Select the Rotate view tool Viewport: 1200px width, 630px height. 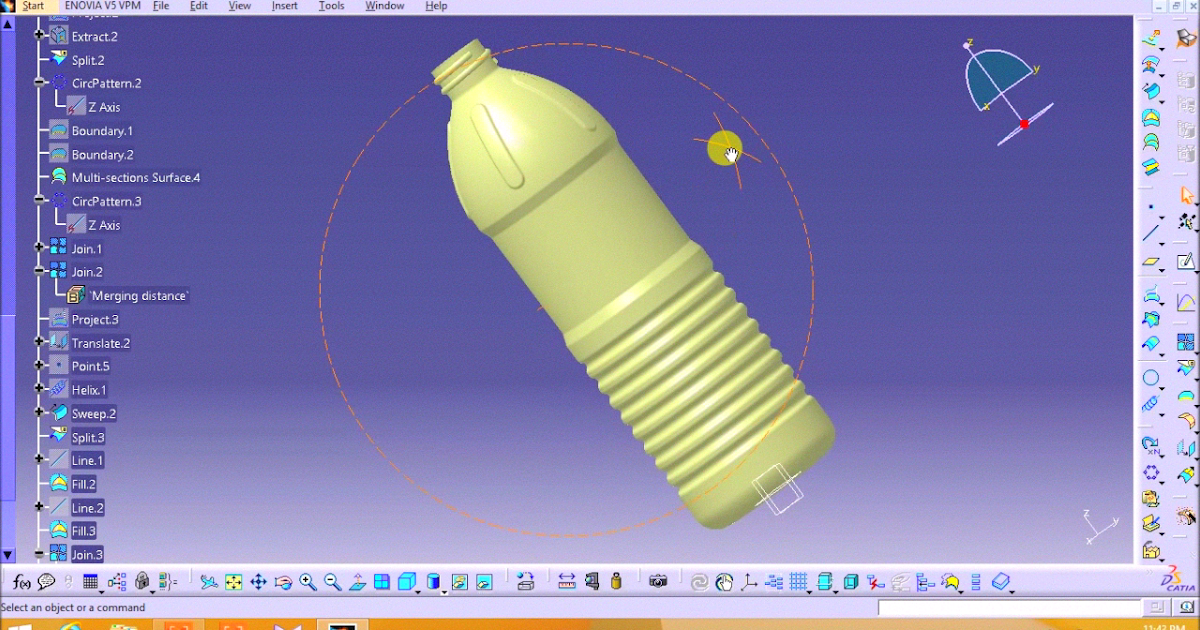(283, 580)
